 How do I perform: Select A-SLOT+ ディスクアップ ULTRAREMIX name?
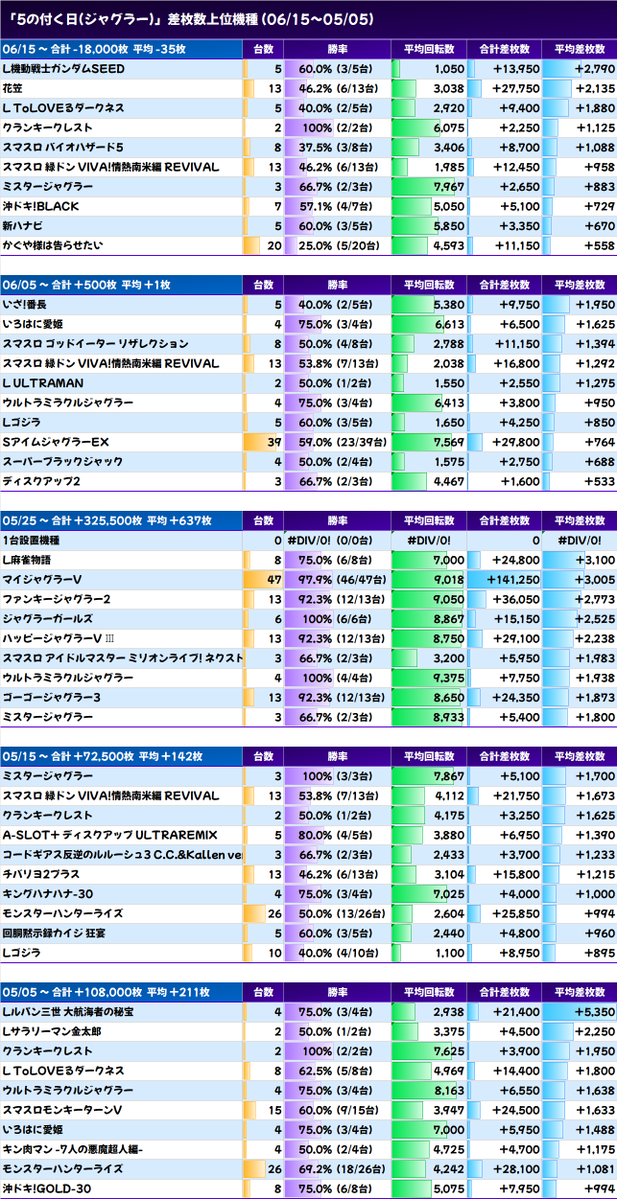pyautogui.click(x=111, y=835)
